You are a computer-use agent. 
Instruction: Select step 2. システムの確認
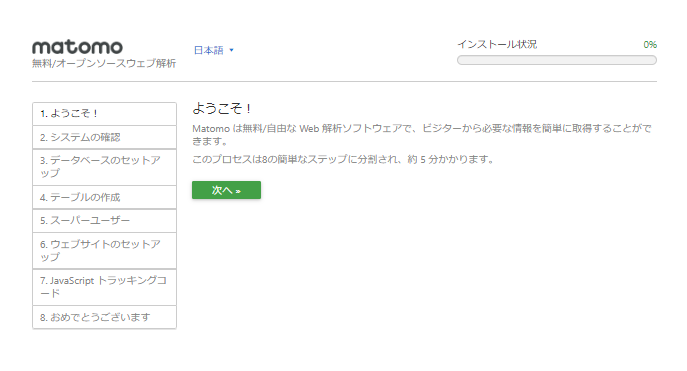pyautogui.click(x=104, y=138)
